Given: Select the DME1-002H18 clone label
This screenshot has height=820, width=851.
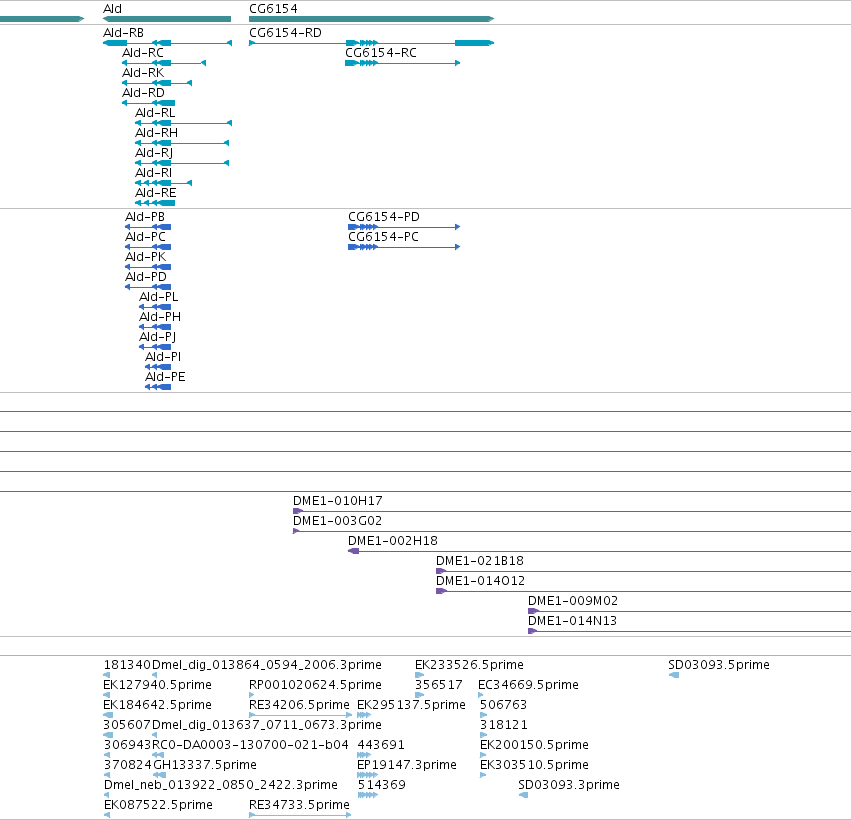Looking at the screenshot, I should 393,542.
